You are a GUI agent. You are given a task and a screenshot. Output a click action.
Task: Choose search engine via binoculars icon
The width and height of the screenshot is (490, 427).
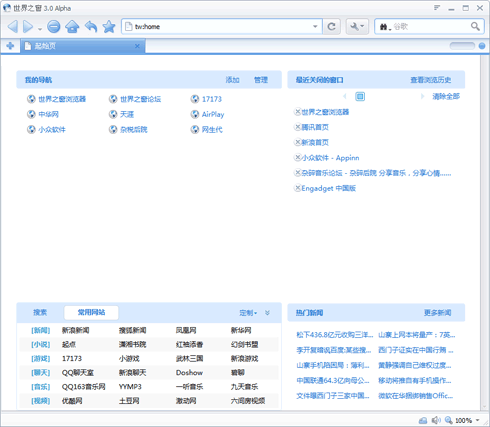coord(385,27)
